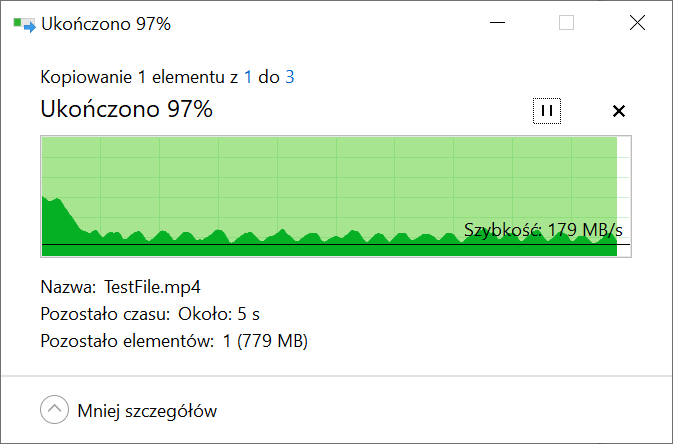Viewport: 673px width, 444px height.
Task: Open destination folder link "3"
Action: (x=290, y=77)
